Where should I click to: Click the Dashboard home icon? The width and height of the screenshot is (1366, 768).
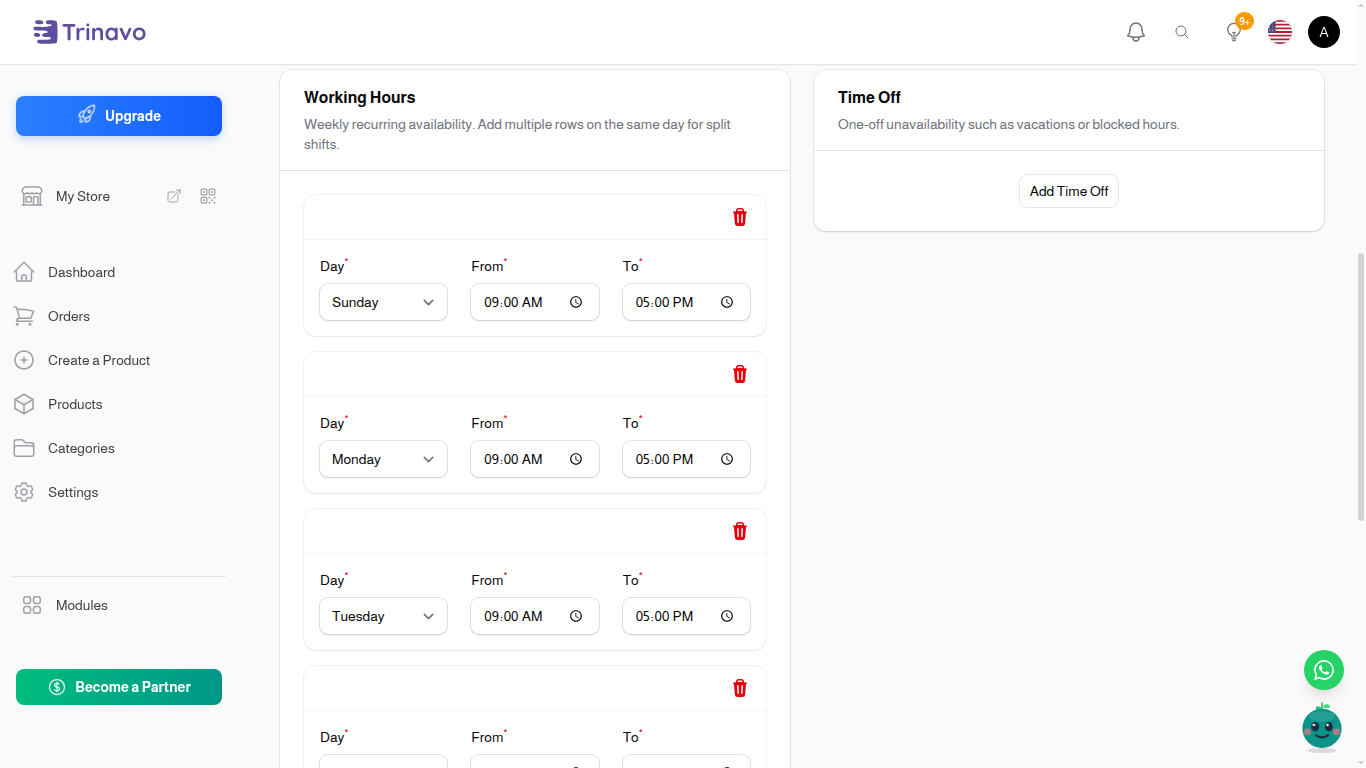pos(24,272)
